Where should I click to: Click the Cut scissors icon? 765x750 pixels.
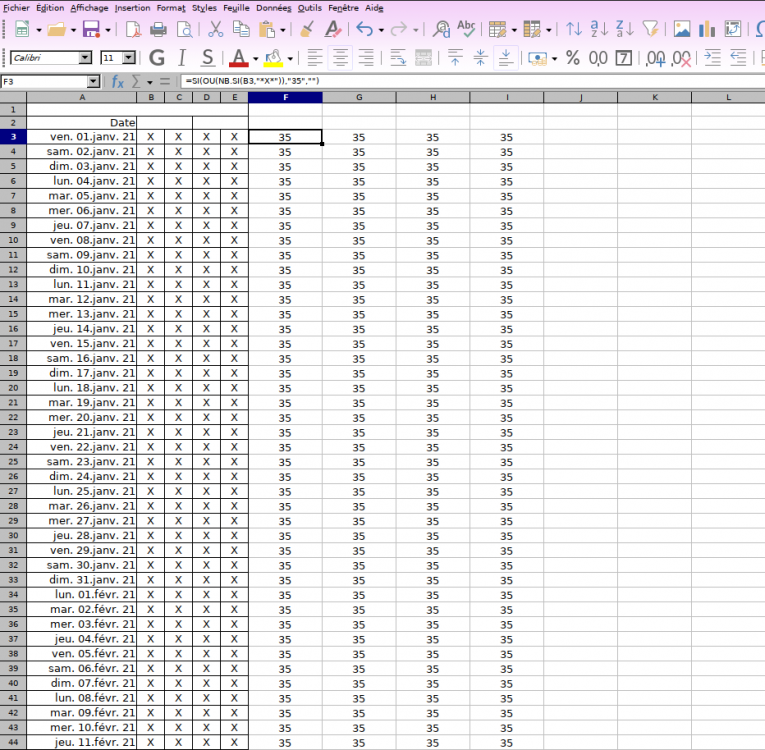pyautogui.click(x=215, y=30)
